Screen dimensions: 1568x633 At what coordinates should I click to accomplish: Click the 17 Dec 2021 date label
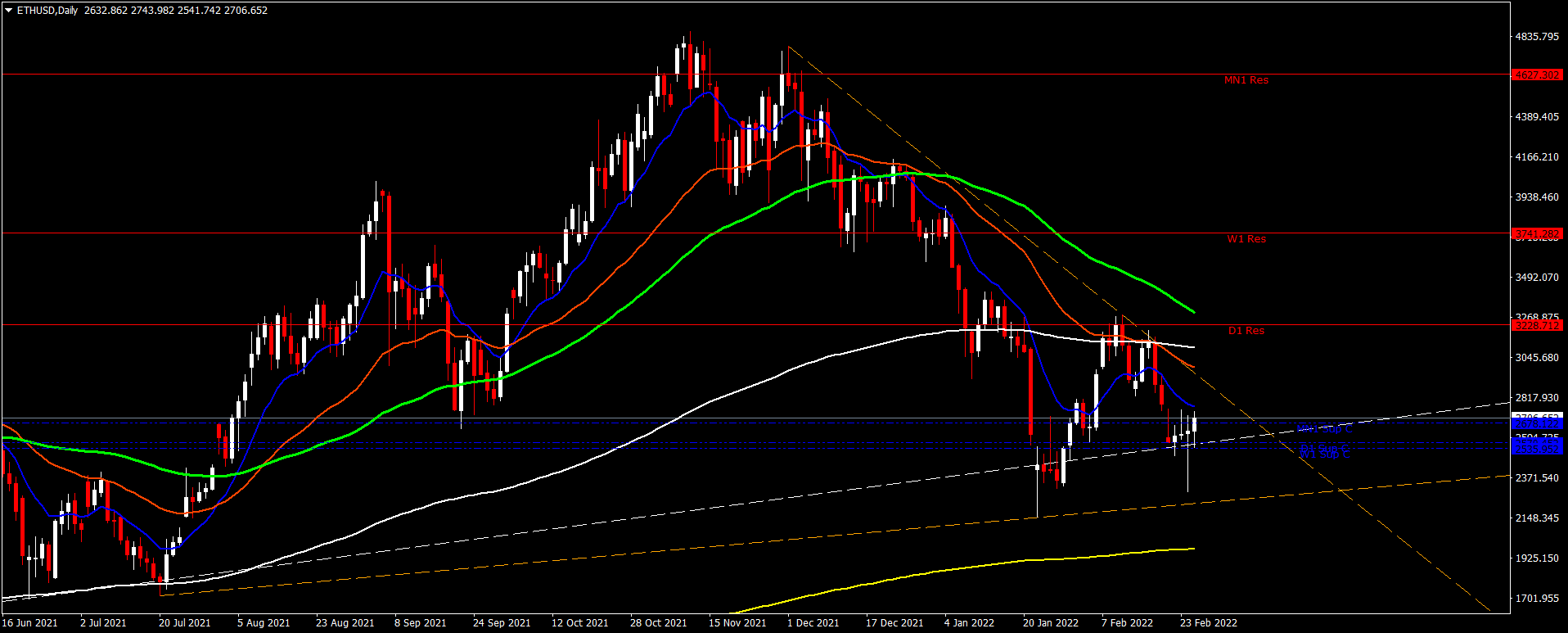coord(894,623)
